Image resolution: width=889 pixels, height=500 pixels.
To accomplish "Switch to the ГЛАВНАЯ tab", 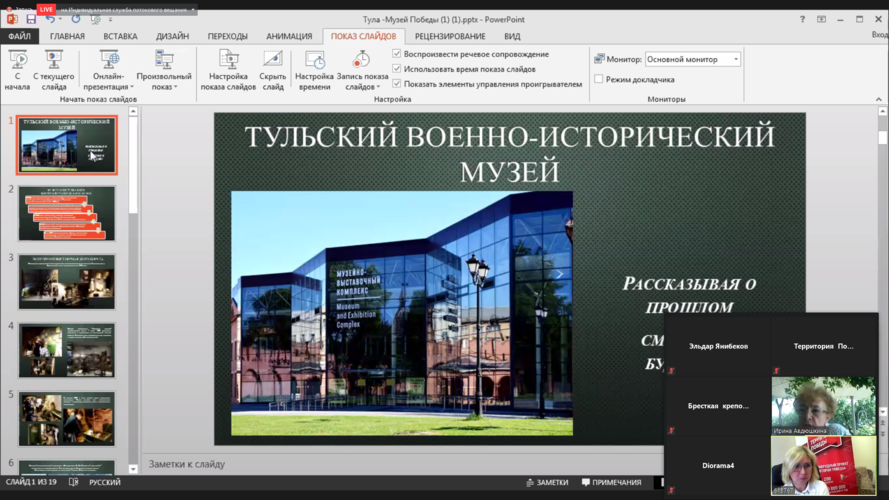I will coord(67,36).
